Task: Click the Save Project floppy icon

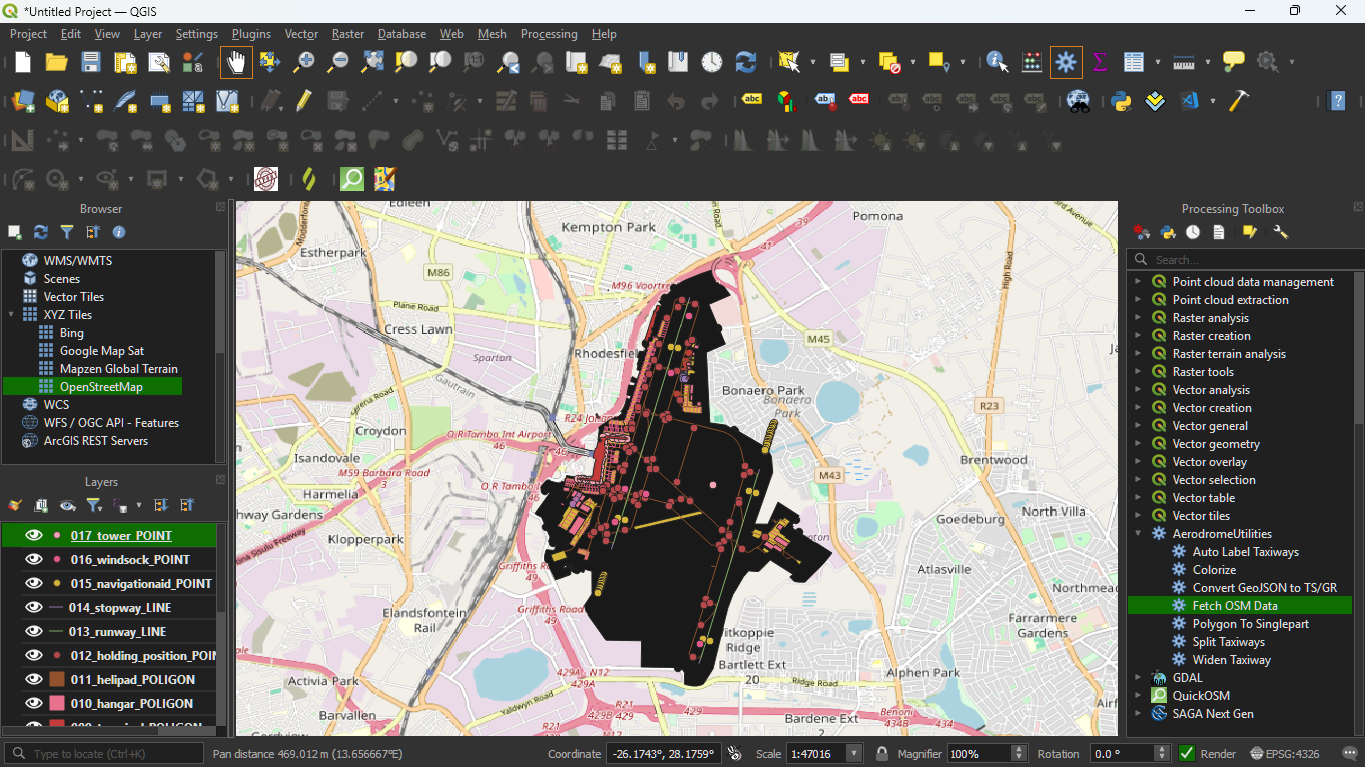Action: 91,62
